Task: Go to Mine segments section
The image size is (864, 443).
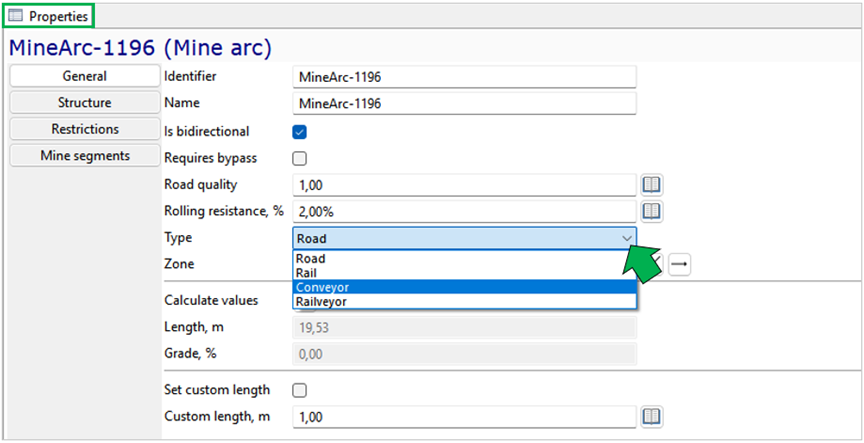Action: click(85, 155)
